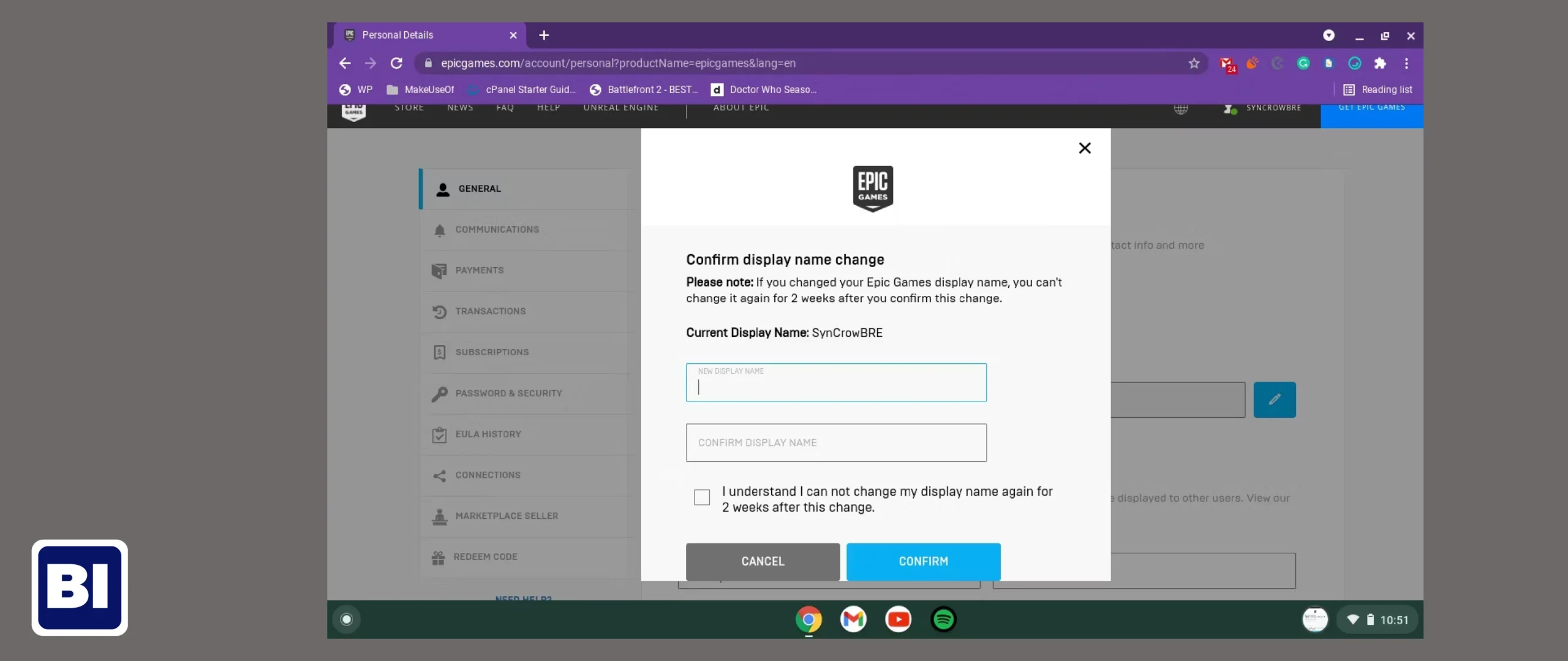Open the WP bookmark
This screenshot has width=1568, height=661.
[x=356, y=89]
